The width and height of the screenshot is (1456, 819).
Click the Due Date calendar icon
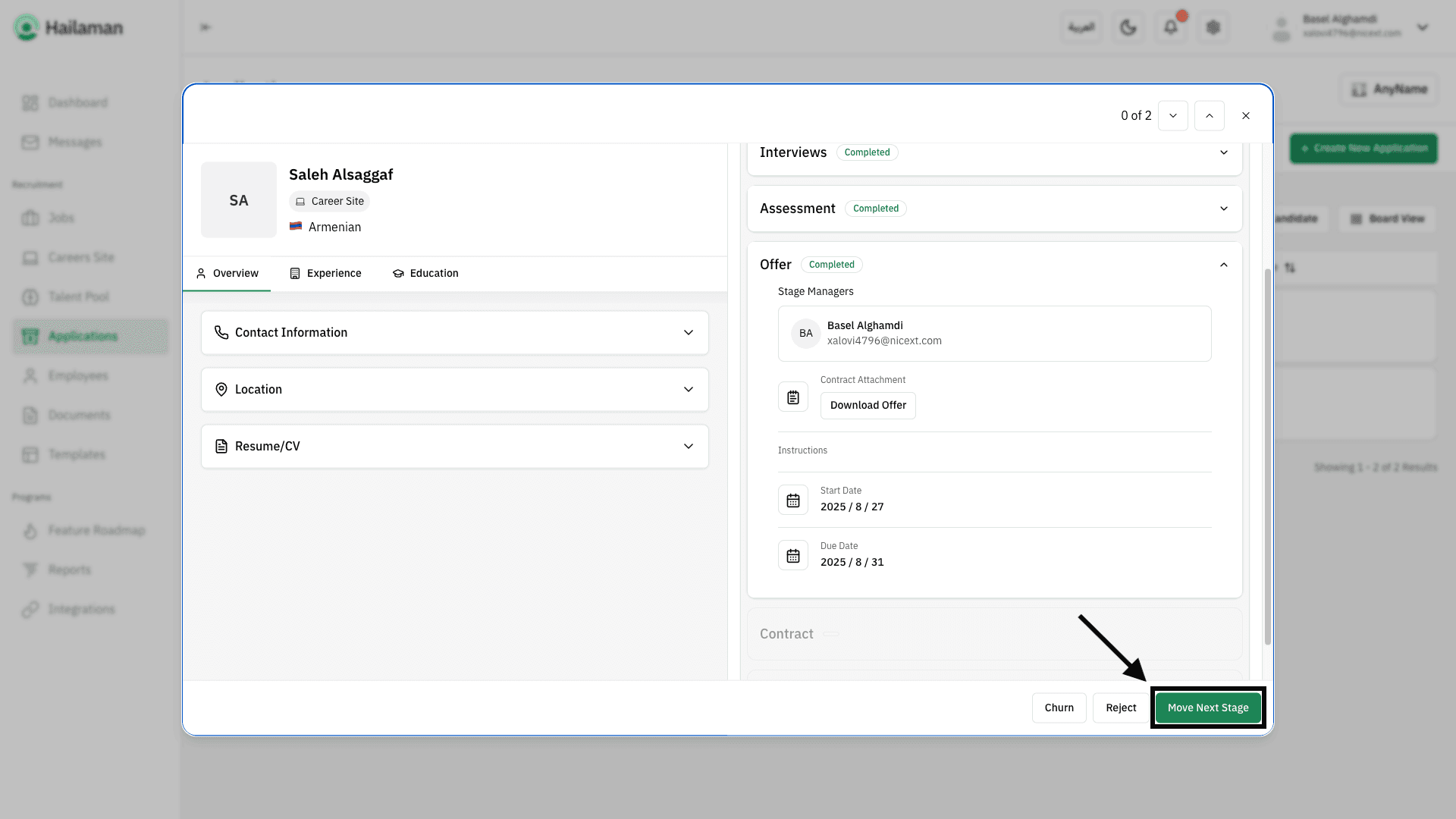pos(793,556)
